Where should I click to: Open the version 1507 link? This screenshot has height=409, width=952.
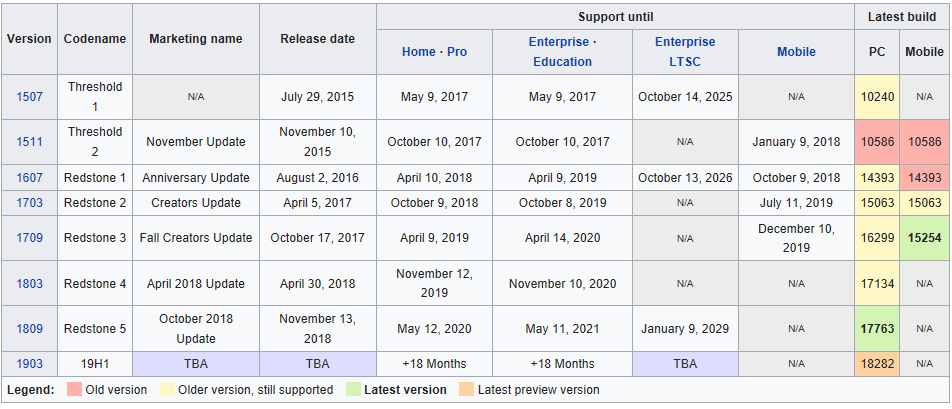click(x=29, y=97)
